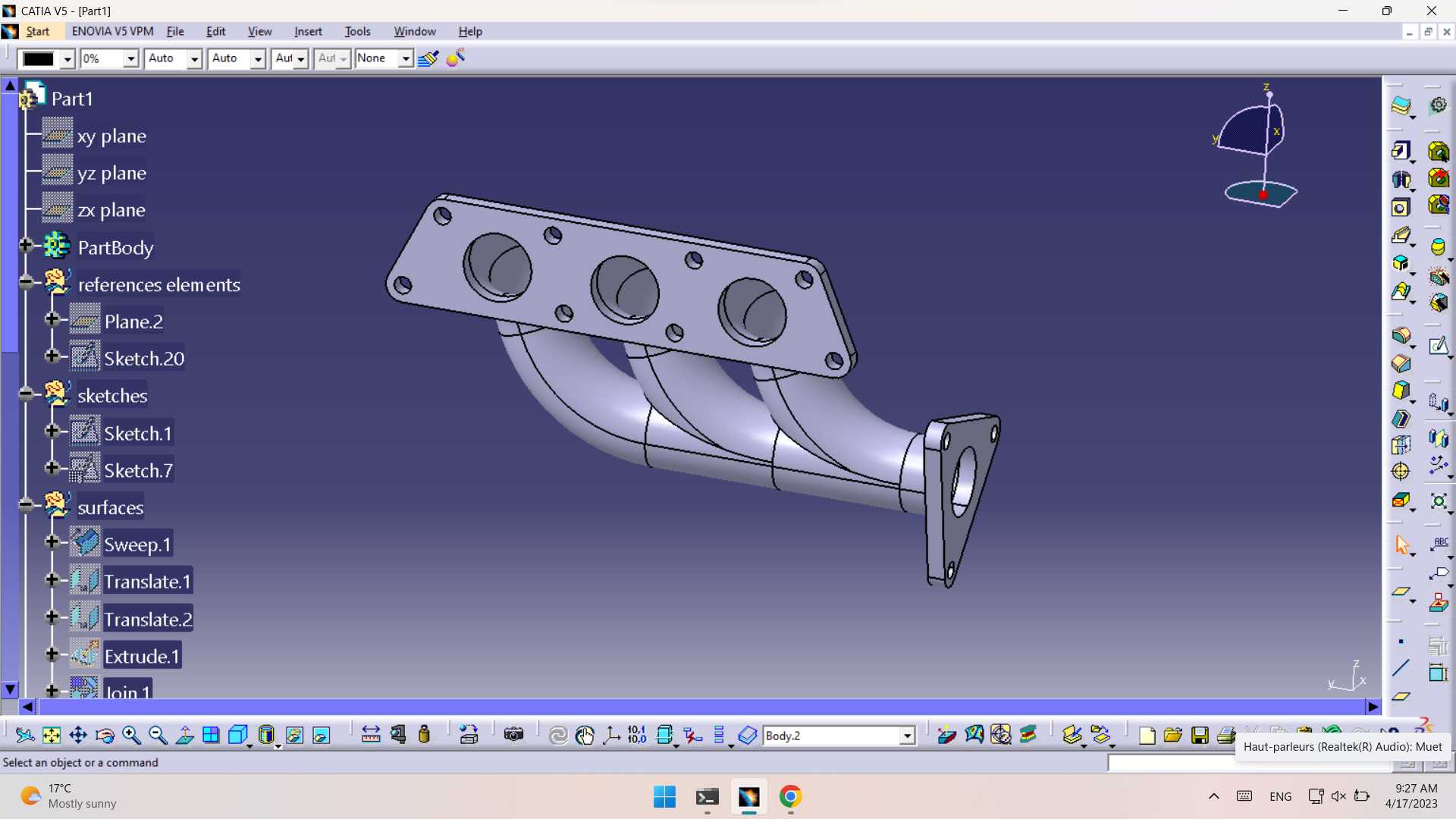Expand the Sweep.1 tree node
Viewport: 1456px width, 819px height.
point(52,542)
